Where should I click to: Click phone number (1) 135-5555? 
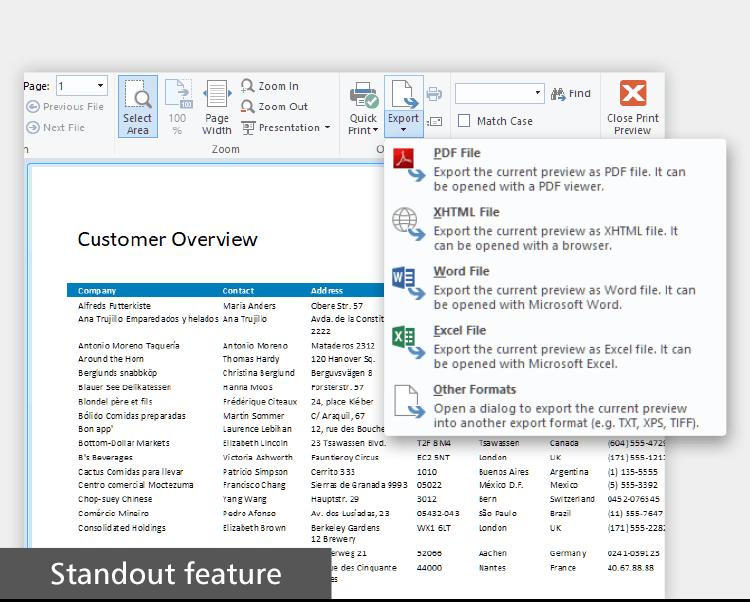click(632, 472)
